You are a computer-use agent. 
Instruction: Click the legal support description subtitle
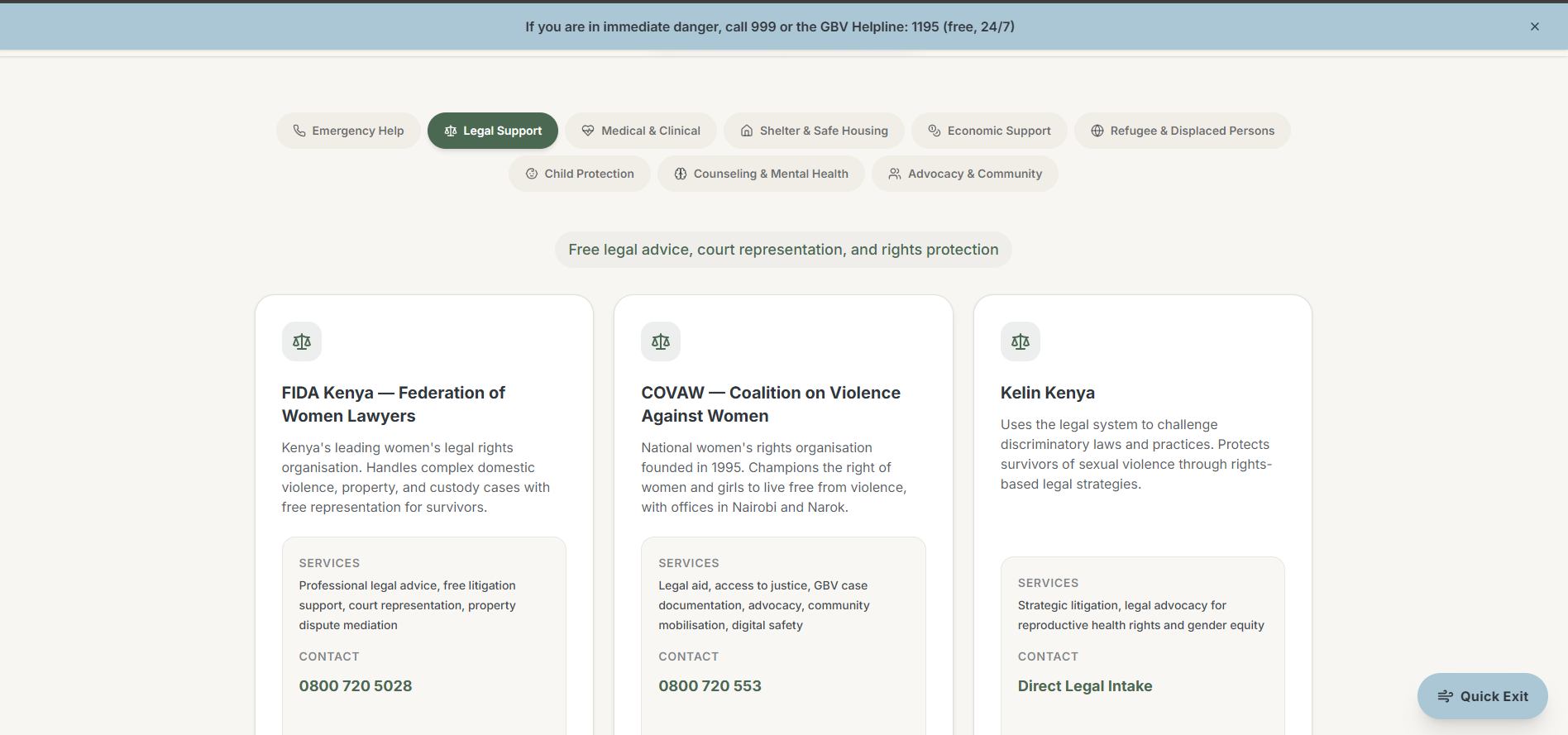click(x=783, y=250)
